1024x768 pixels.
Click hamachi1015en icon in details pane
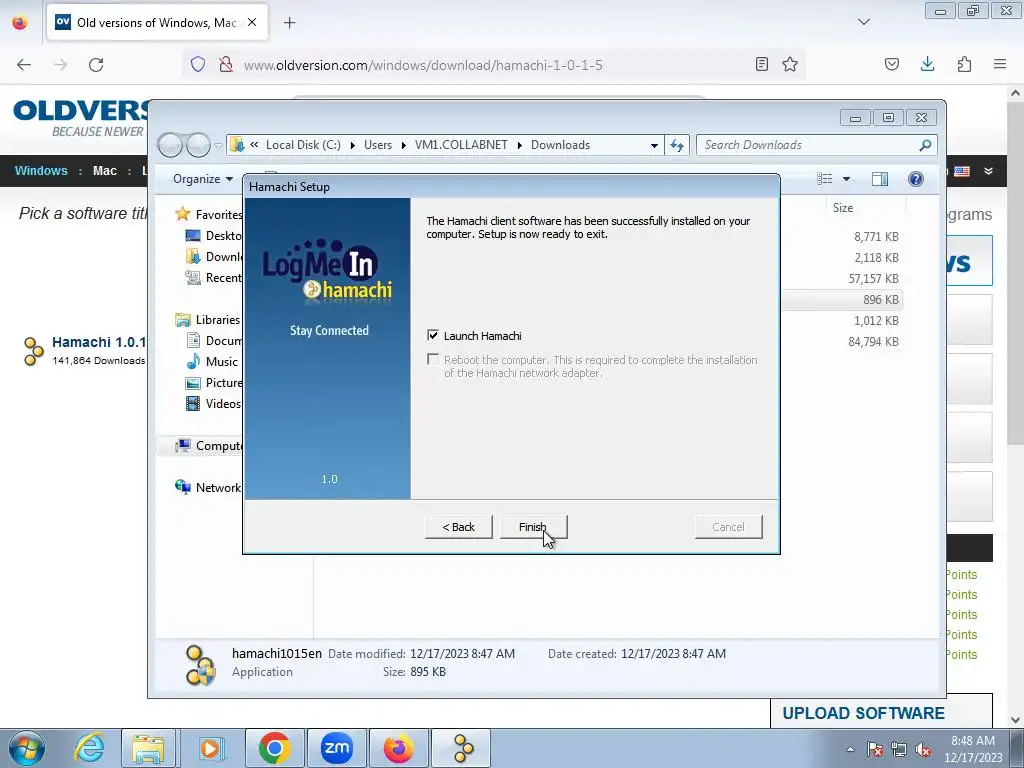(200, 665)
